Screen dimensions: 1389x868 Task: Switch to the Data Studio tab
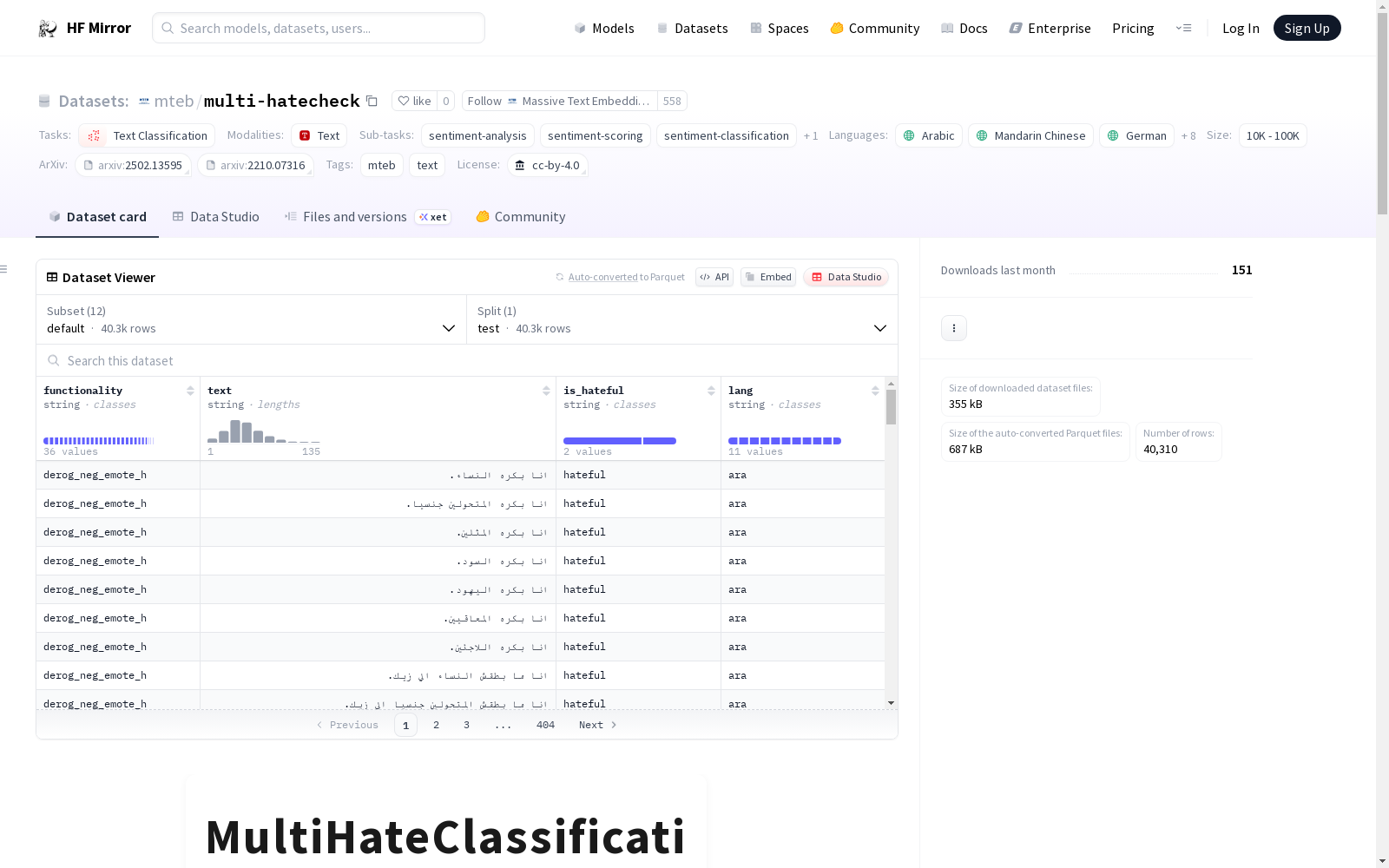[216, 217]
